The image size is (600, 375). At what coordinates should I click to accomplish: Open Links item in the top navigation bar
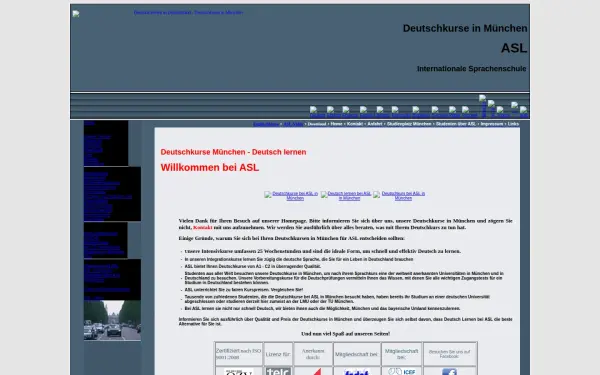[x=513, y=124]
